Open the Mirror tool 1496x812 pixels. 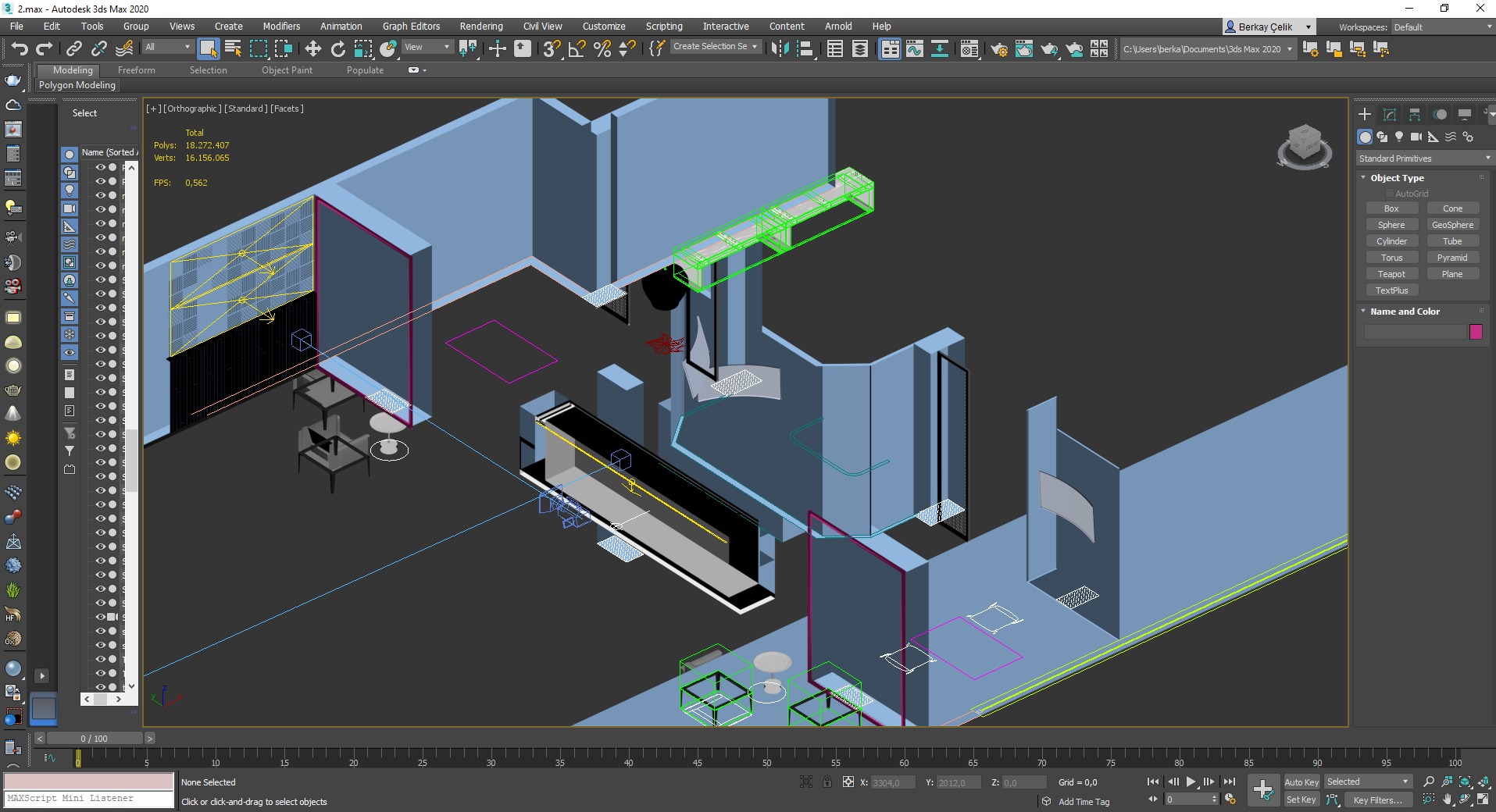(780, 49)
